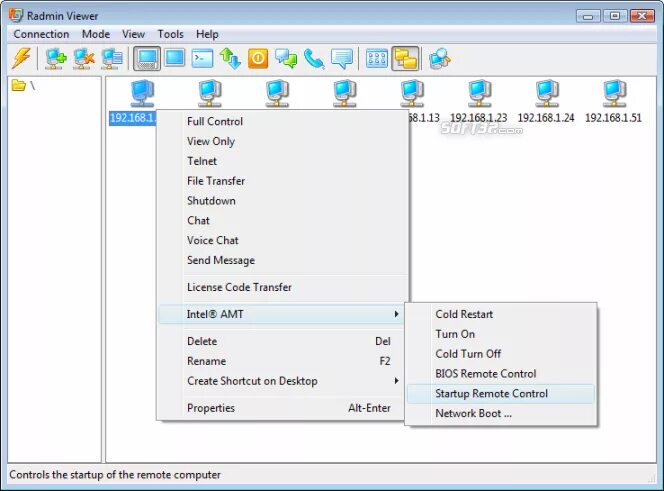The width and height of the screenshot is (664, 491).
Task: Choose License Code Transfer menu entry
Action: 283,287
